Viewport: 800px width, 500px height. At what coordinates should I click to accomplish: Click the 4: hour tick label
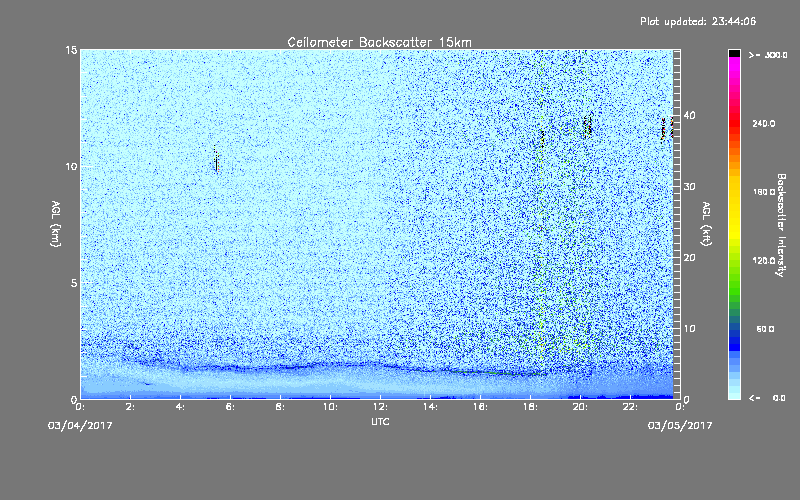point(181,407)
